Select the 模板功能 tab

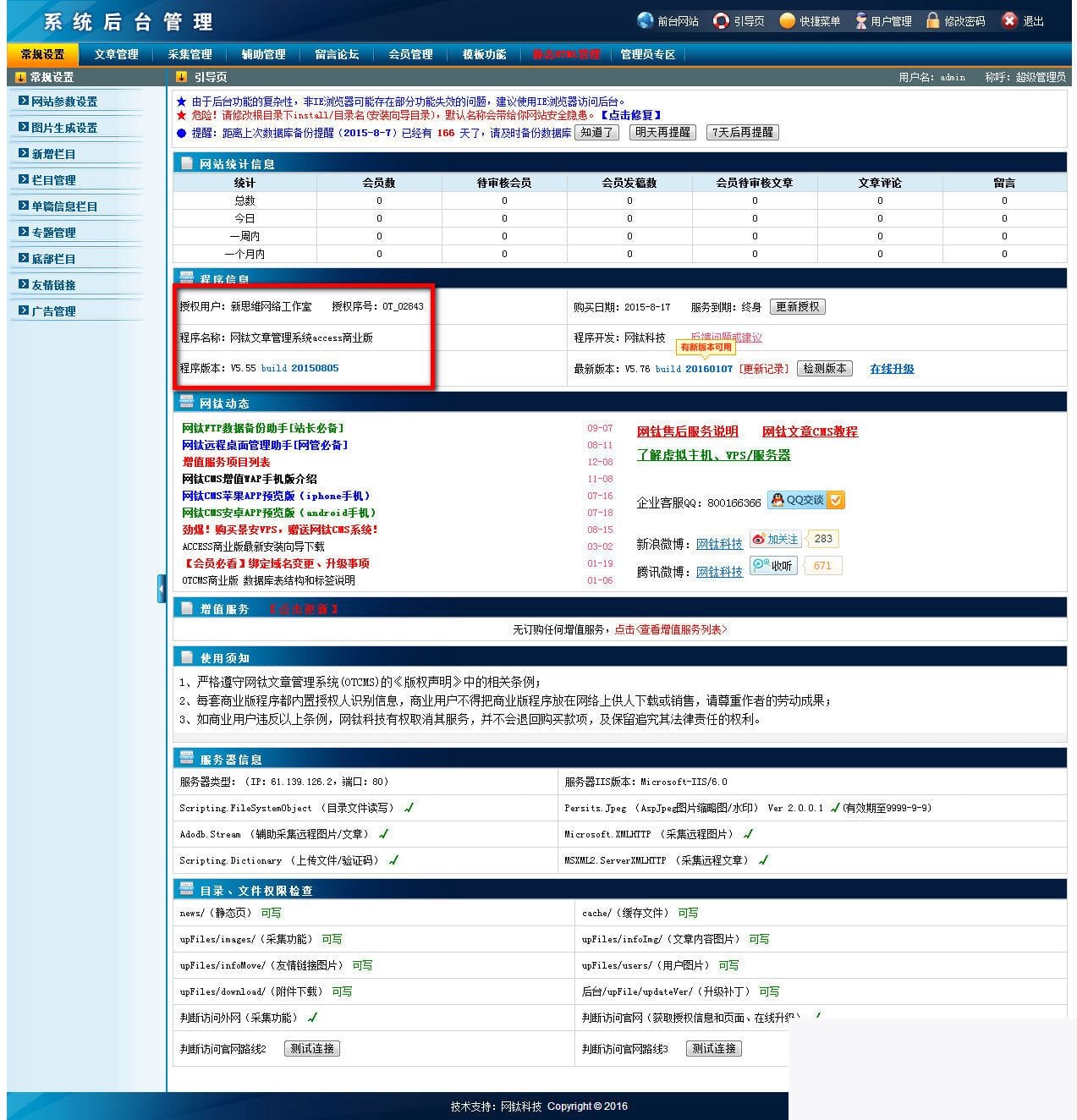tap(484, 54)
